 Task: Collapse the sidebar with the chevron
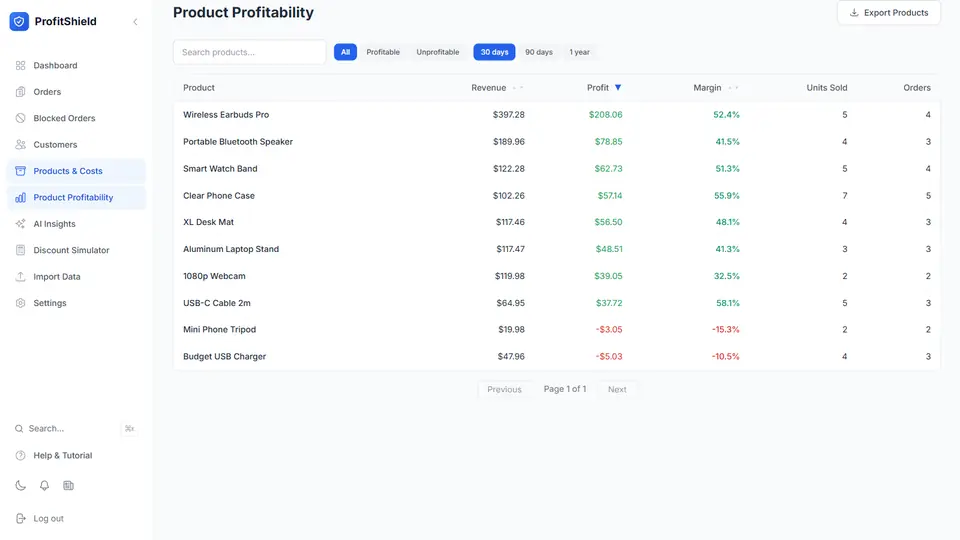pos(135,22)
